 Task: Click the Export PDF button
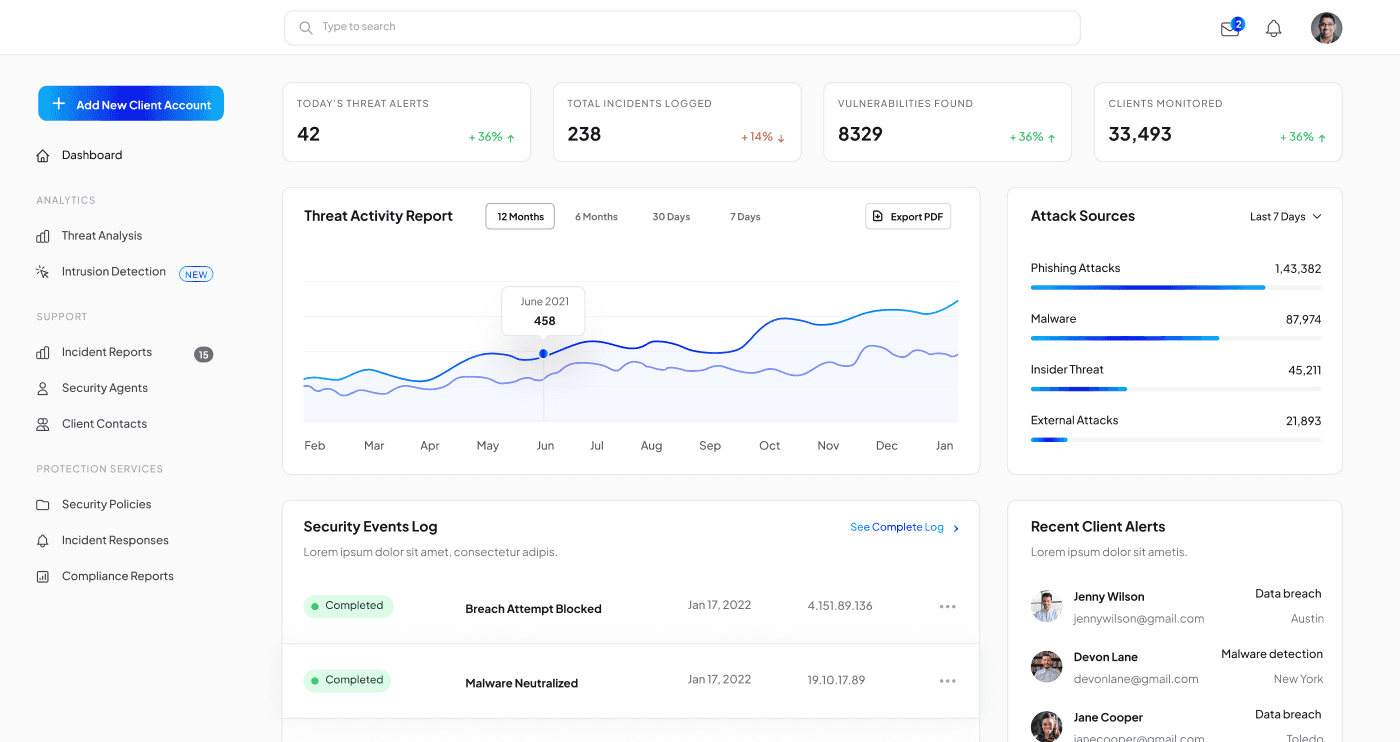(x=907, y=216)
